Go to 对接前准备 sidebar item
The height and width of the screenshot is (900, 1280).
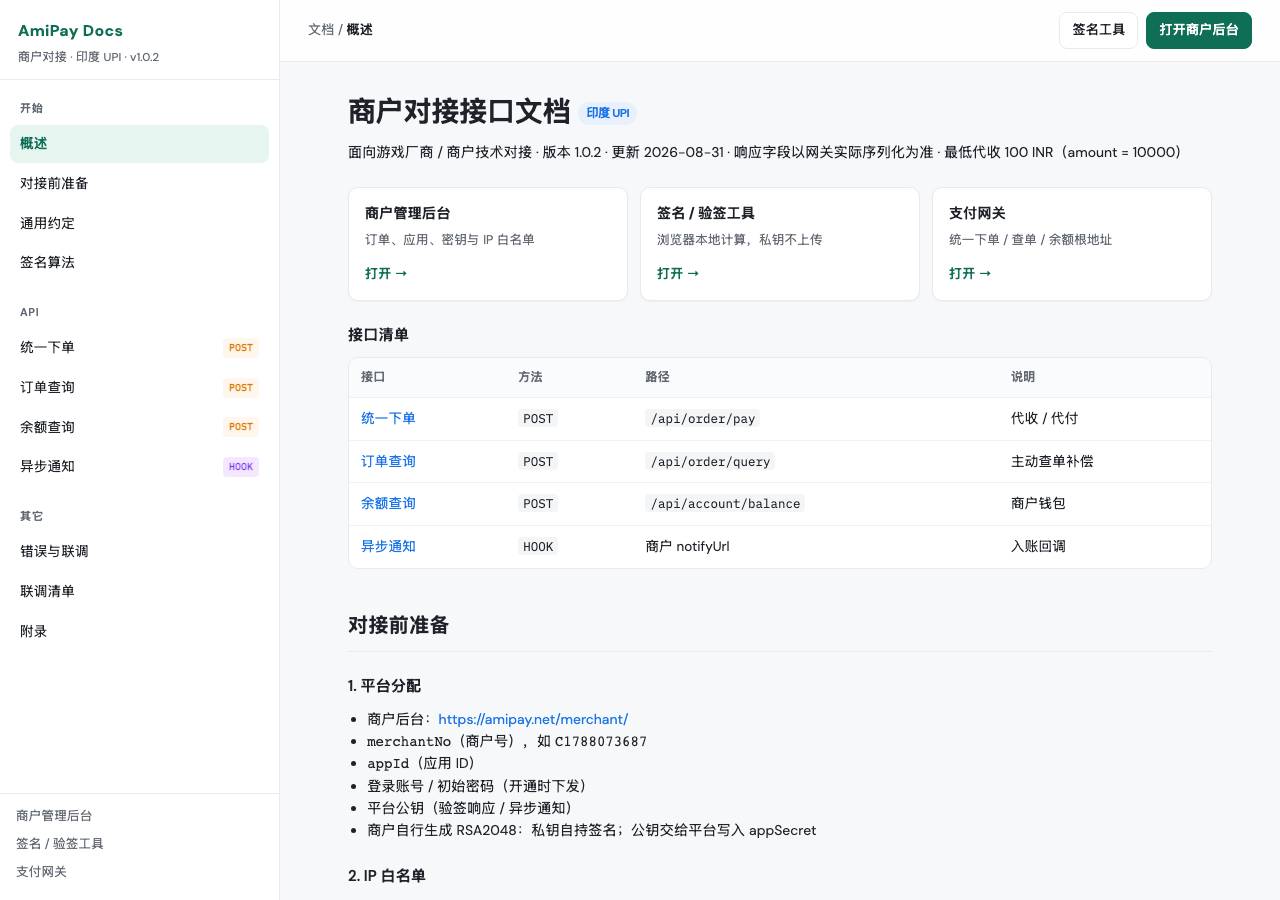[139, 183]
